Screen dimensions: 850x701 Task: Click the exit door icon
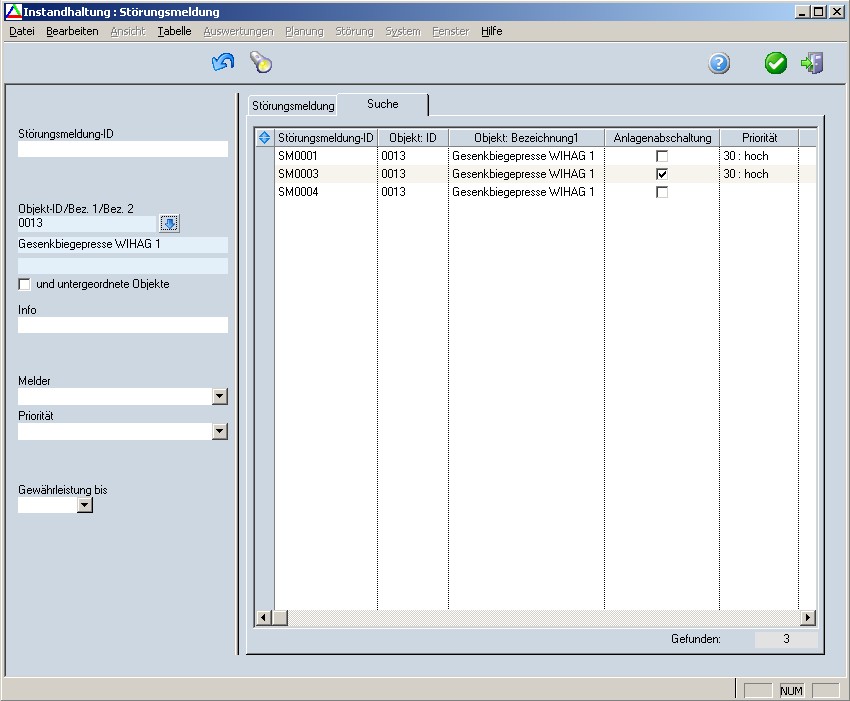pos(812,64)
